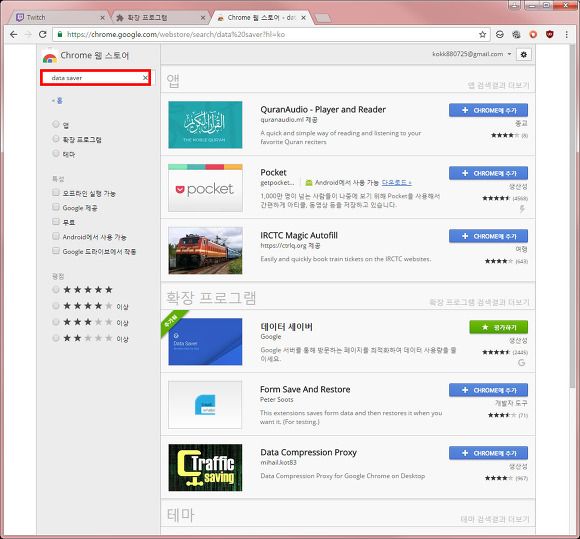Check the Android에서 사용 가능 checkbox

coord(55,236)
